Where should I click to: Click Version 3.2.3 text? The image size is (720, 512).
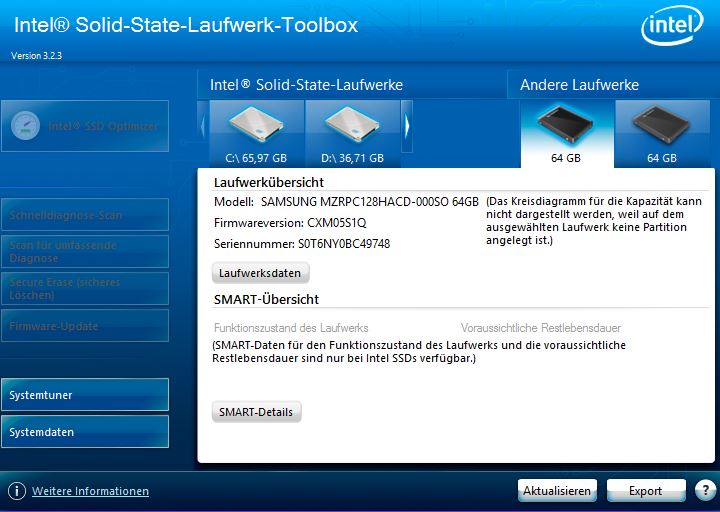point(36,56)
